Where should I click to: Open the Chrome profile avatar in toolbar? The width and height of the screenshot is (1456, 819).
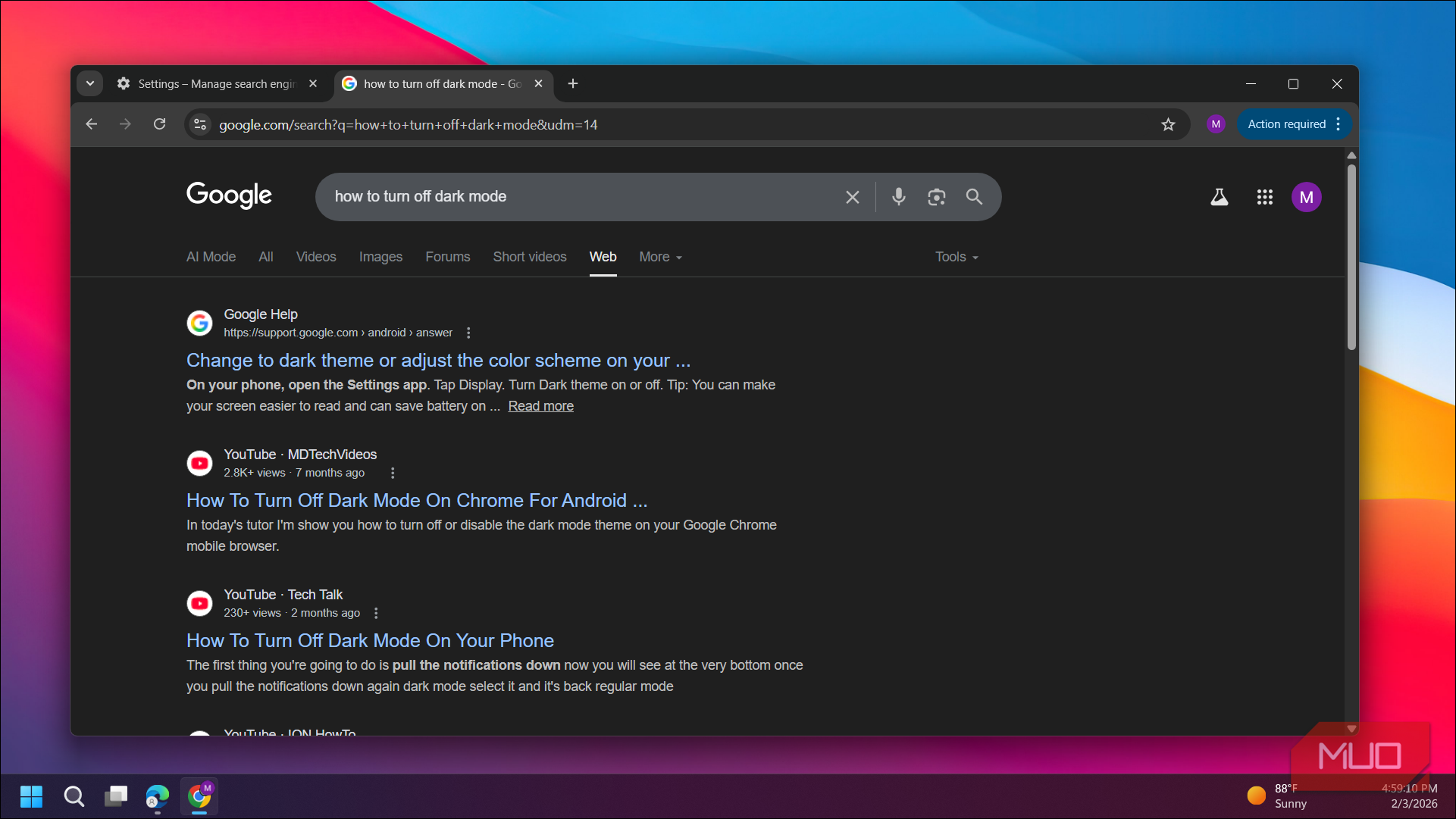pos(1216,124)
